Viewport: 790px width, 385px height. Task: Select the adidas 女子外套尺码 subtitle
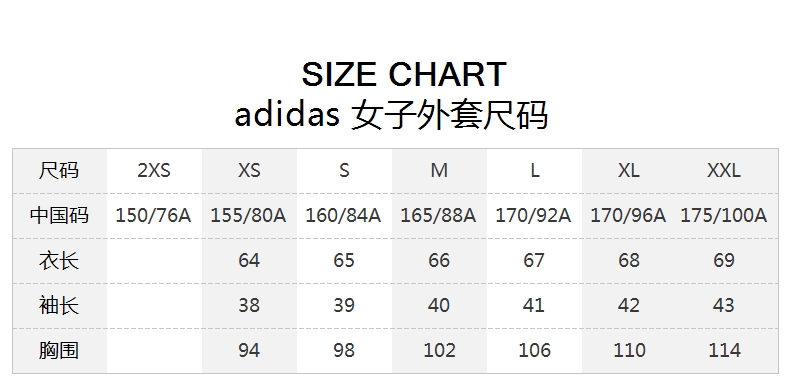pyautogui.click(x=391, y=115)
